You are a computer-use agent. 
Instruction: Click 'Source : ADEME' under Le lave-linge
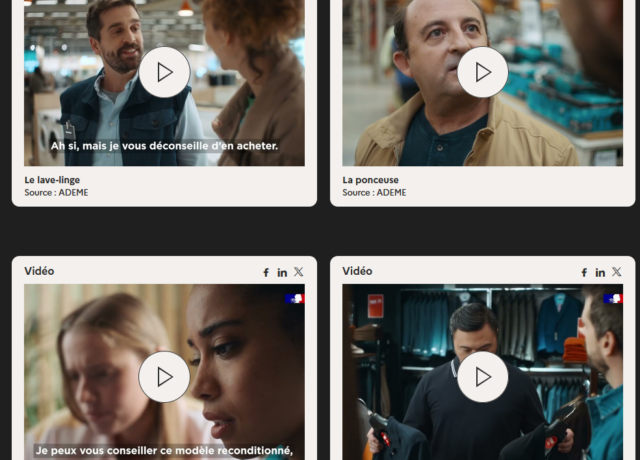pyautogui.click(x=56, y=193)
